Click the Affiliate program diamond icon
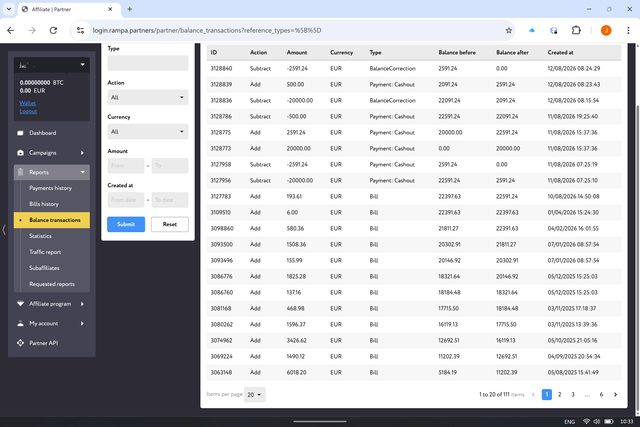Viewport: 640px width, 427px height. click(20, 304)
